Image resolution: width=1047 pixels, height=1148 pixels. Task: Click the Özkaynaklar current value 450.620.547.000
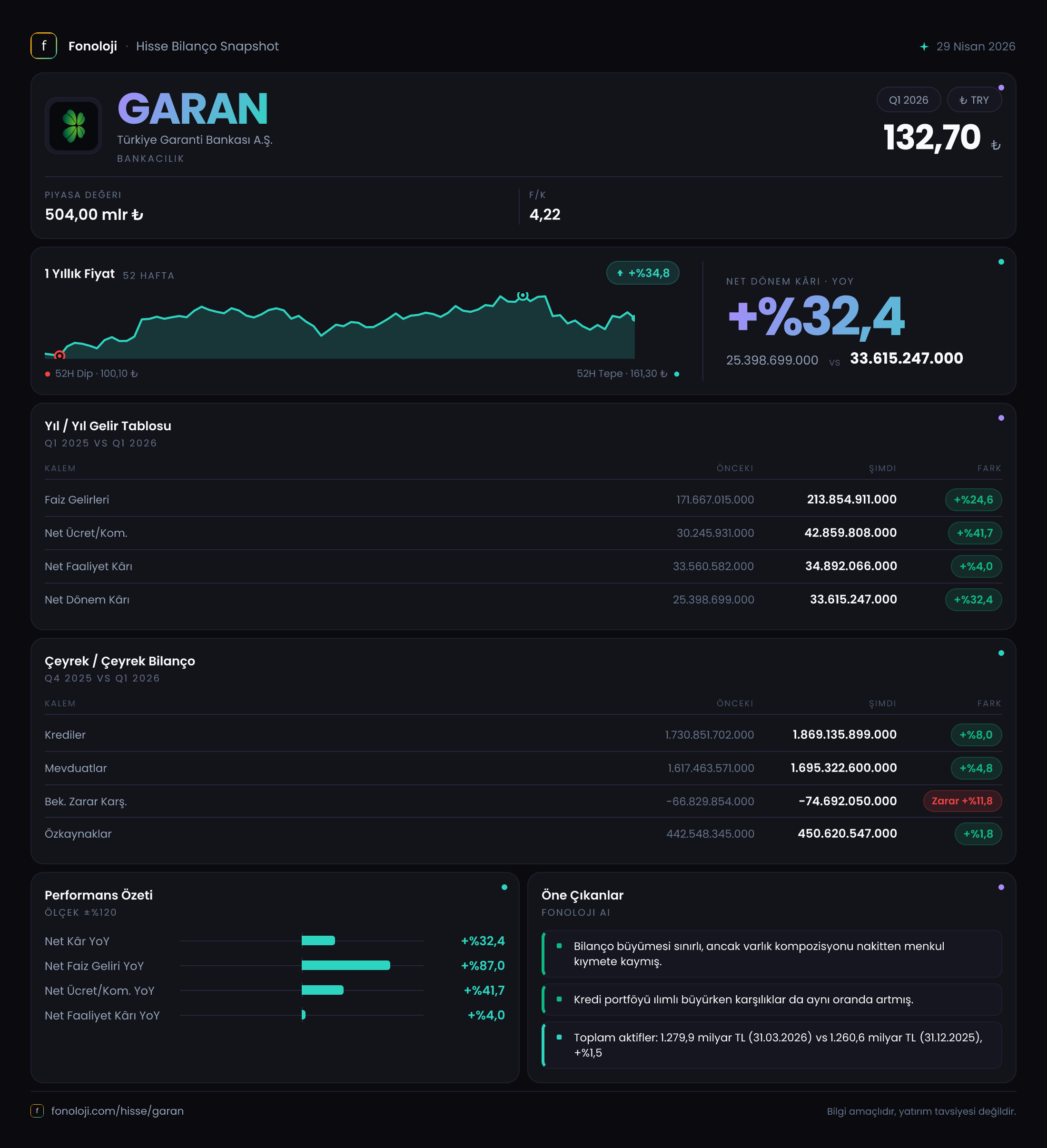[x=847, y=834]
